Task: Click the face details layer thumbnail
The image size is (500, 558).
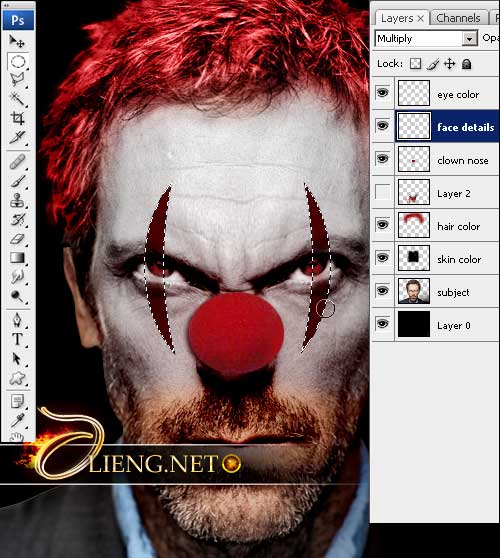Action: click(x=414, y=126)
